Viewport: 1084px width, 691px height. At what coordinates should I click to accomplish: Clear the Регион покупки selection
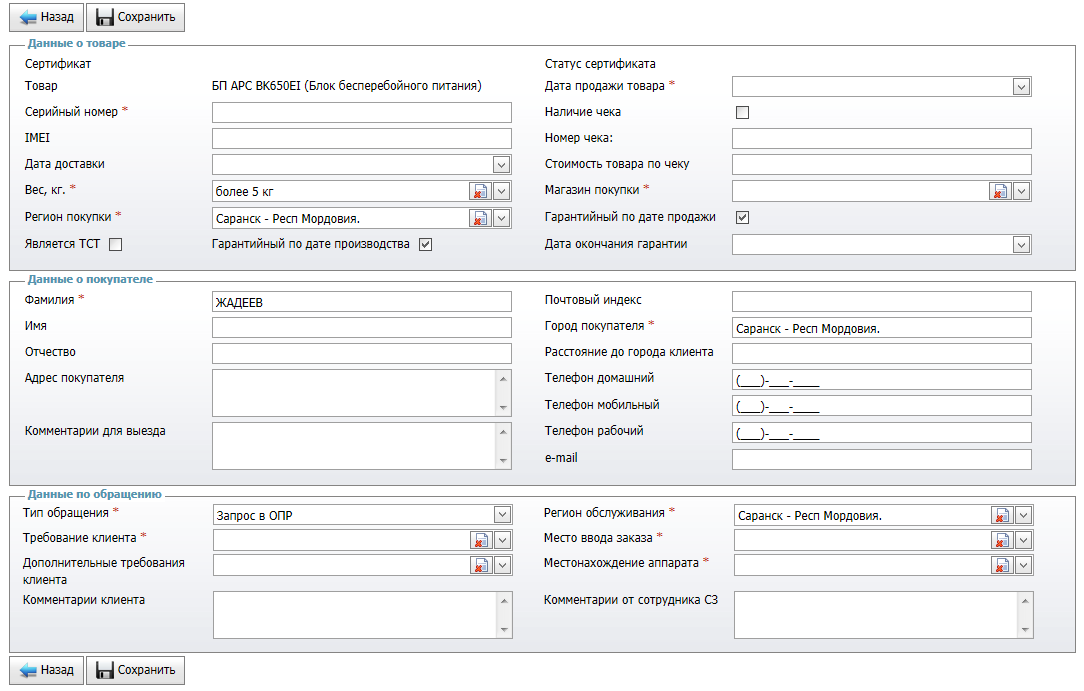tap(479, 218)
